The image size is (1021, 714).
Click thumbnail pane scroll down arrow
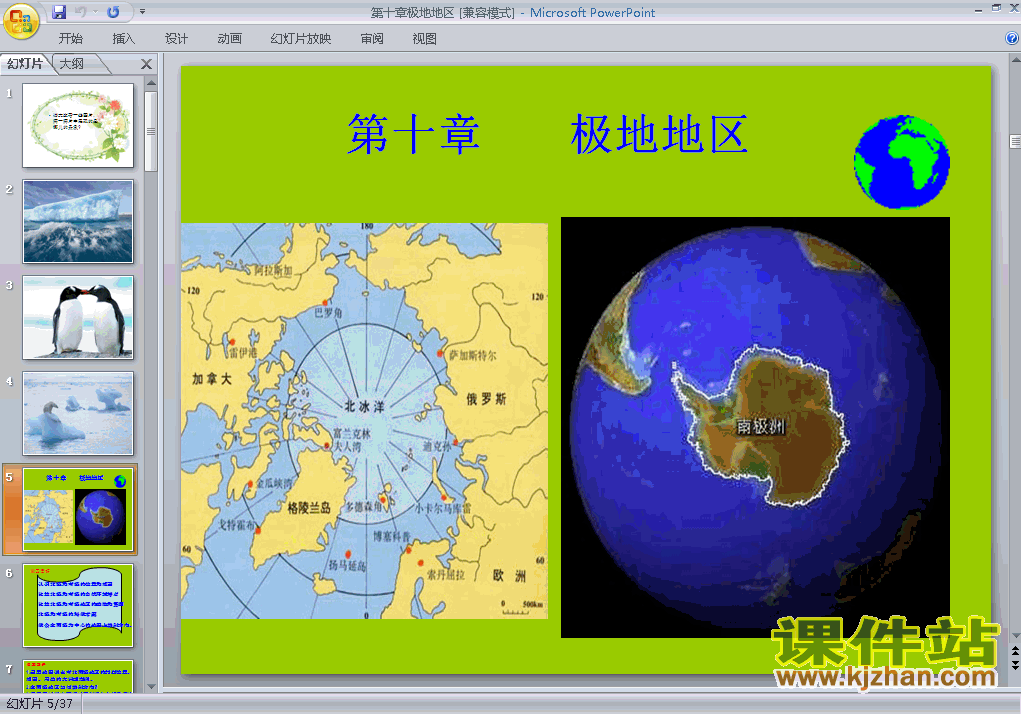[151, 686]
